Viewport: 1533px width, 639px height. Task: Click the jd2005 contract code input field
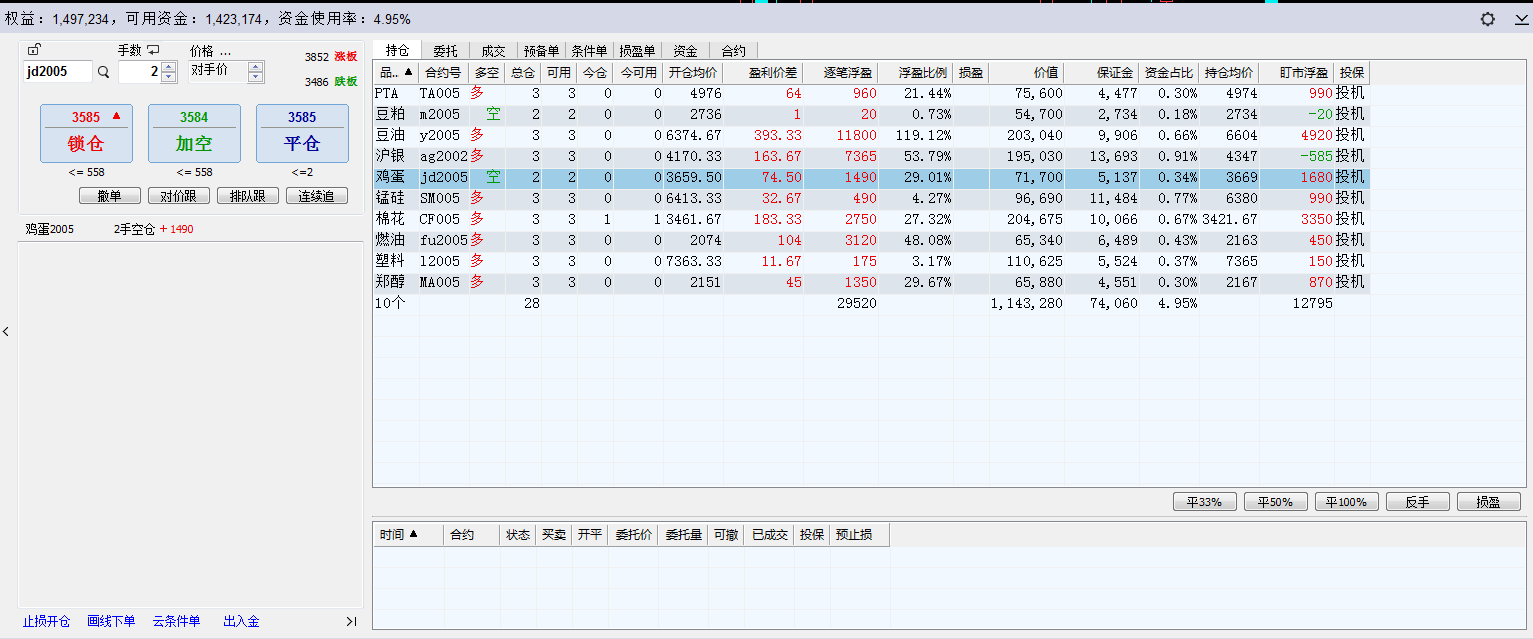click(x=58, y=72)
